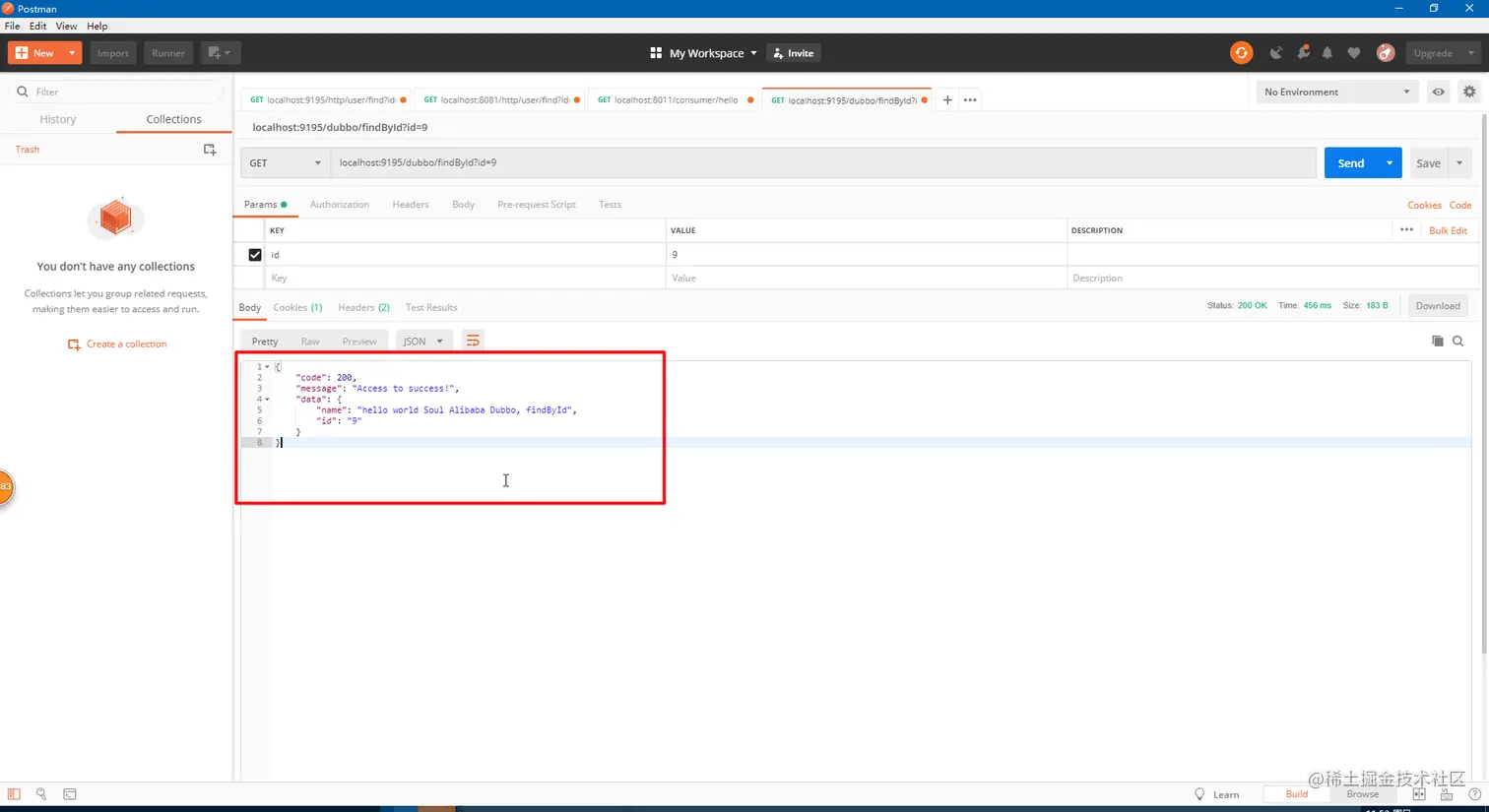This screenshot has height=812, width=1489.
Task: Toggle the sidebar from status bar
Action: (x=14, y=794)
